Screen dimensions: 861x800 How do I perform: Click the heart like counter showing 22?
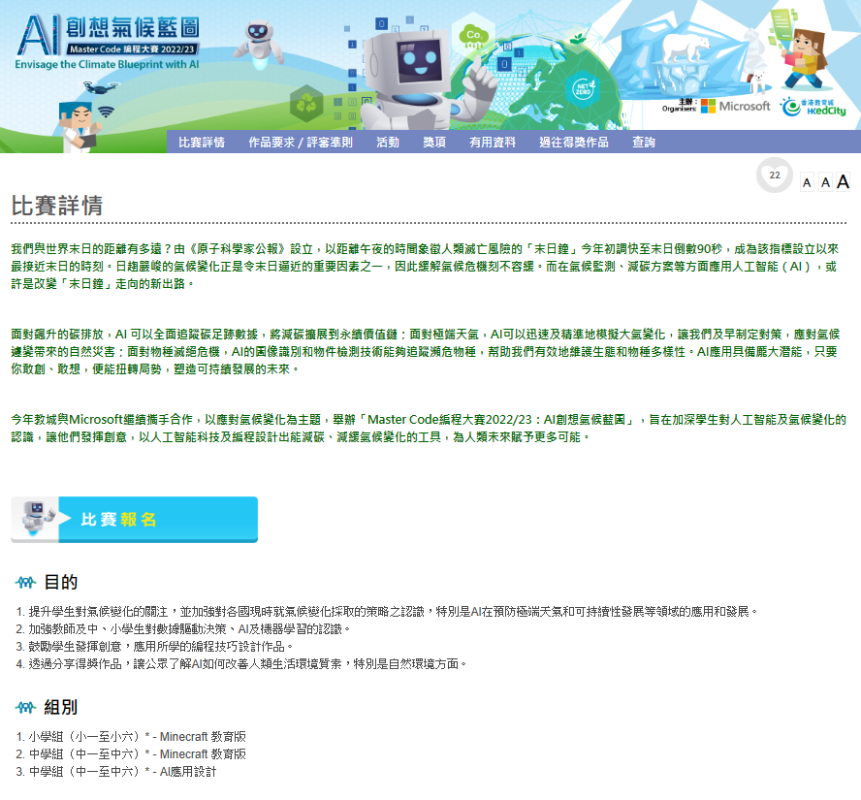tap(774, 176)
